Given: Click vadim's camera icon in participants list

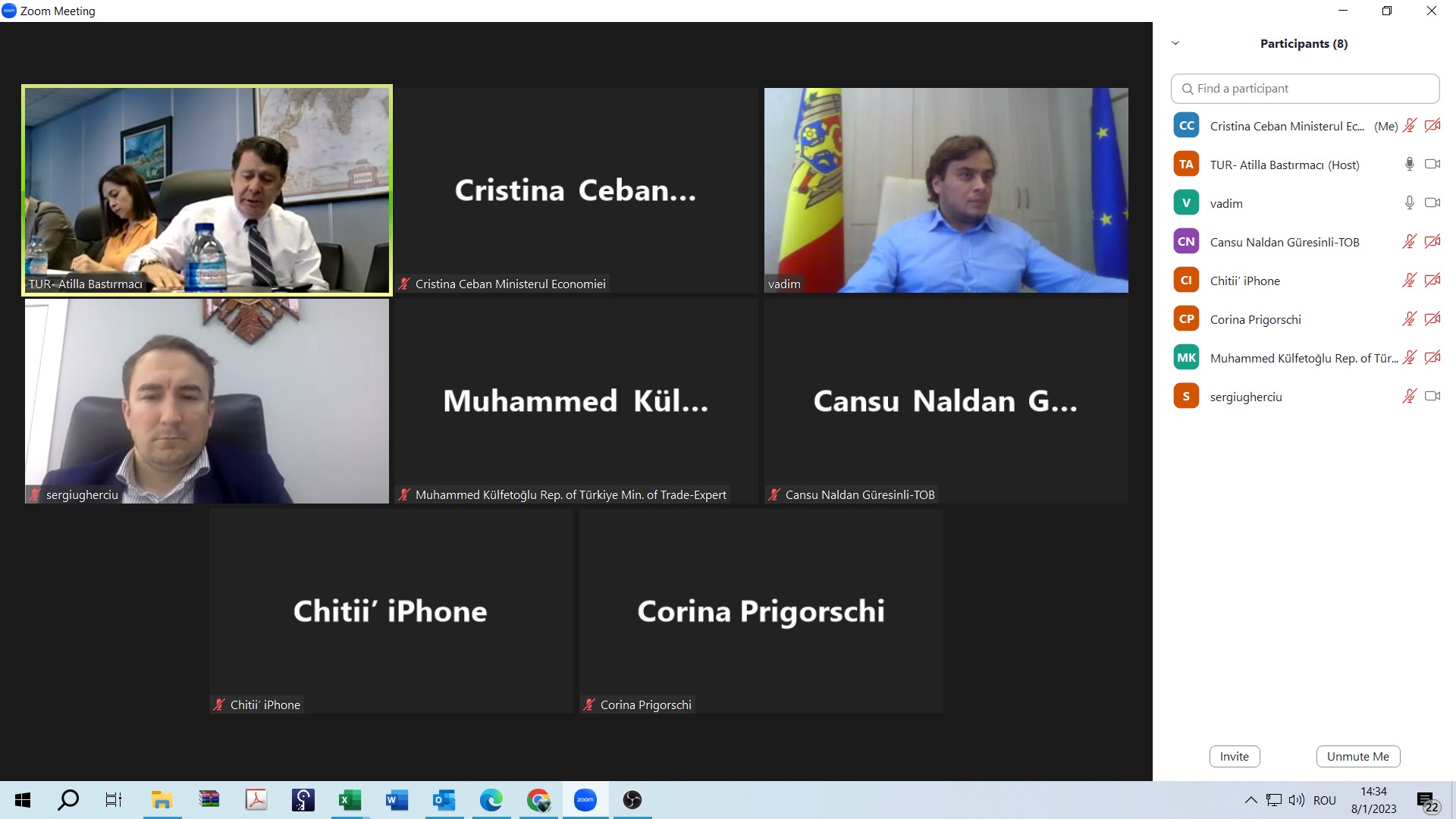Looking at the screenshot, I should pyautogui.click(x=1432, y=203).
